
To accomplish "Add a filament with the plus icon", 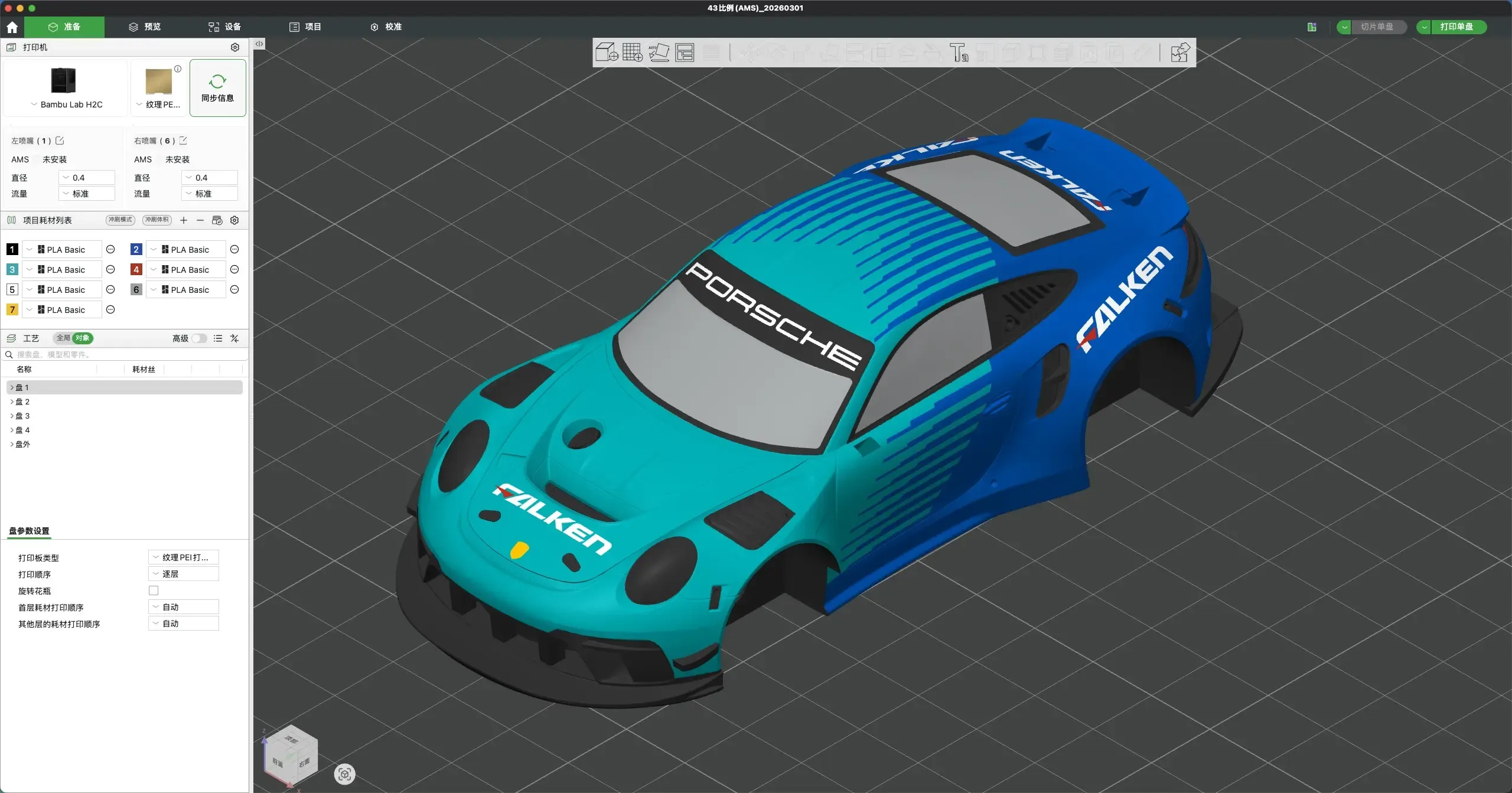I will 184,220.
